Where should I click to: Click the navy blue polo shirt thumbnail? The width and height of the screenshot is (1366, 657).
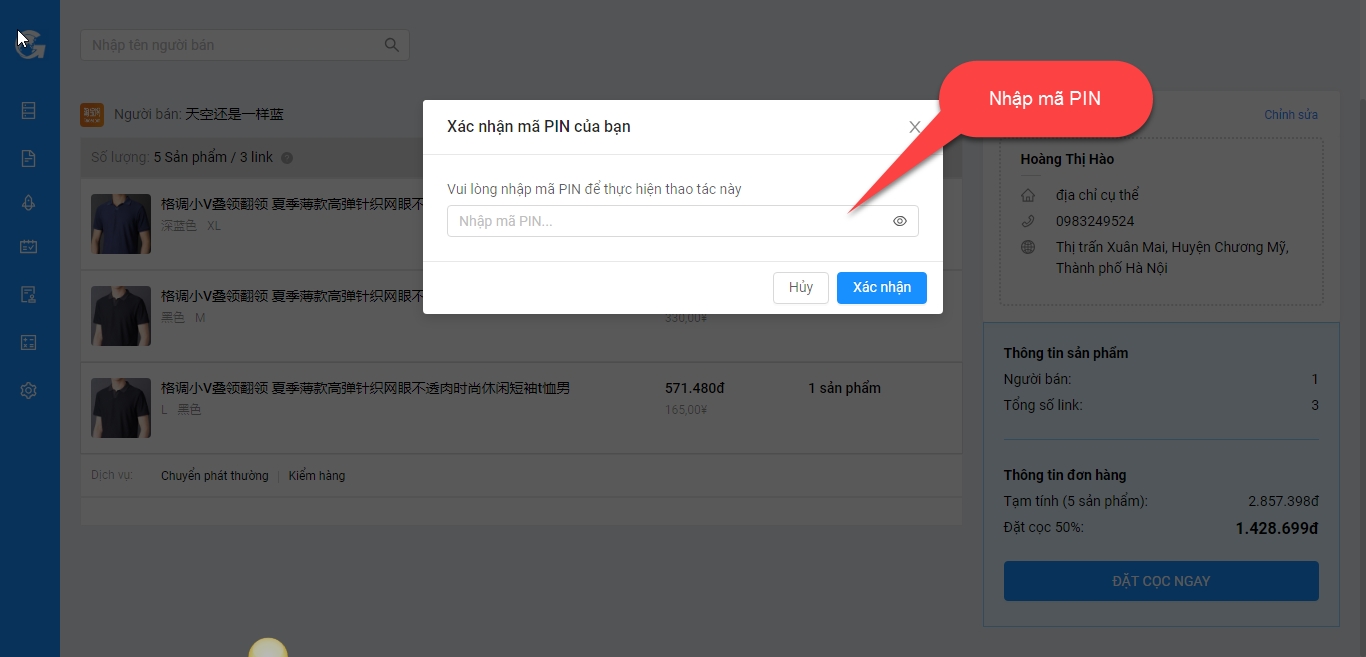pyautogui.click(x=121, y=224)
